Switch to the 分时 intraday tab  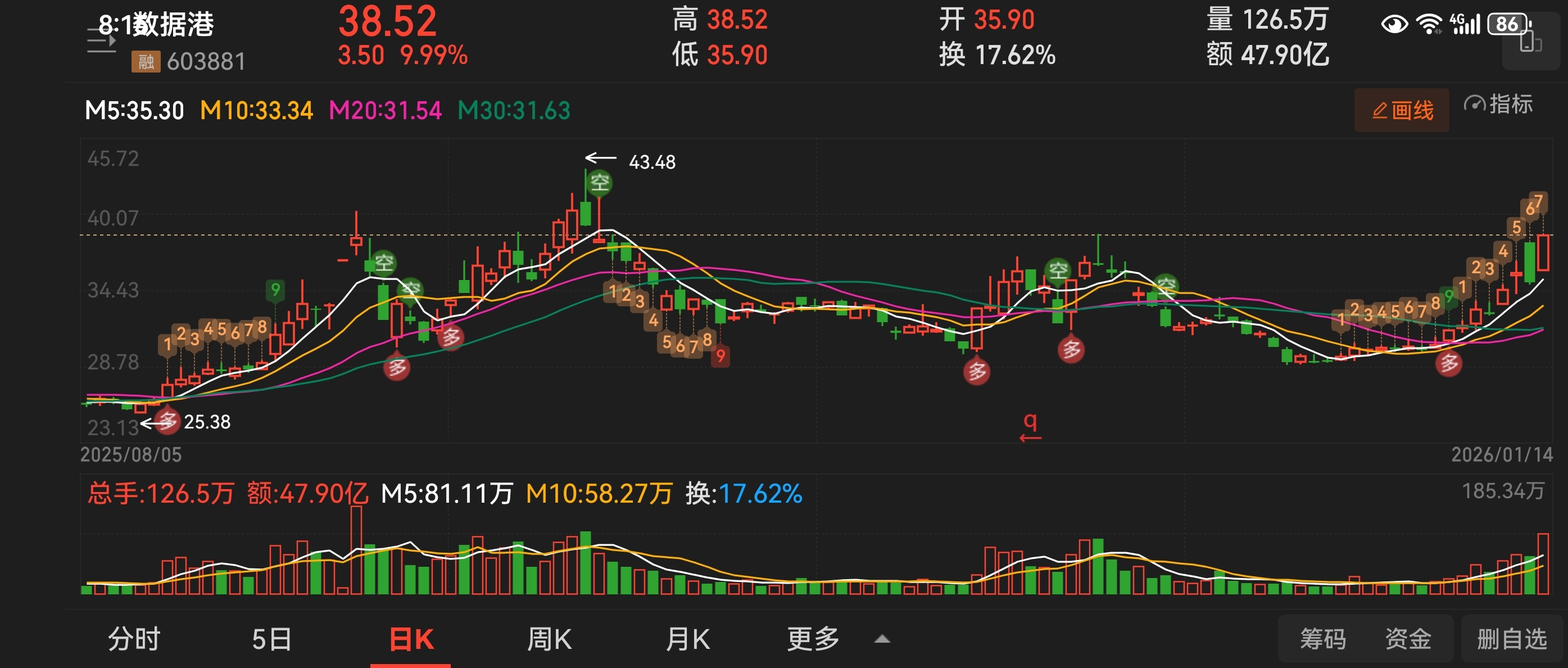pos(134,639)
